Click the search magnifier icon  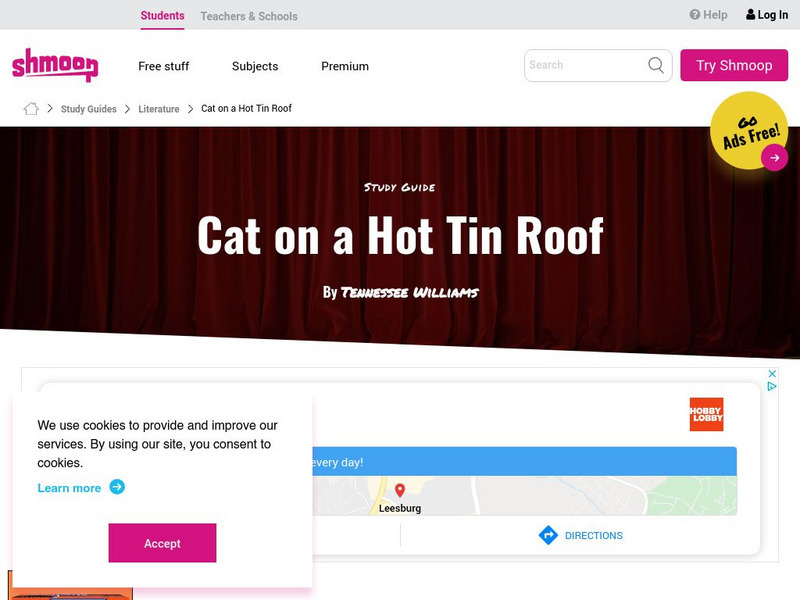[x=656, y=65]
